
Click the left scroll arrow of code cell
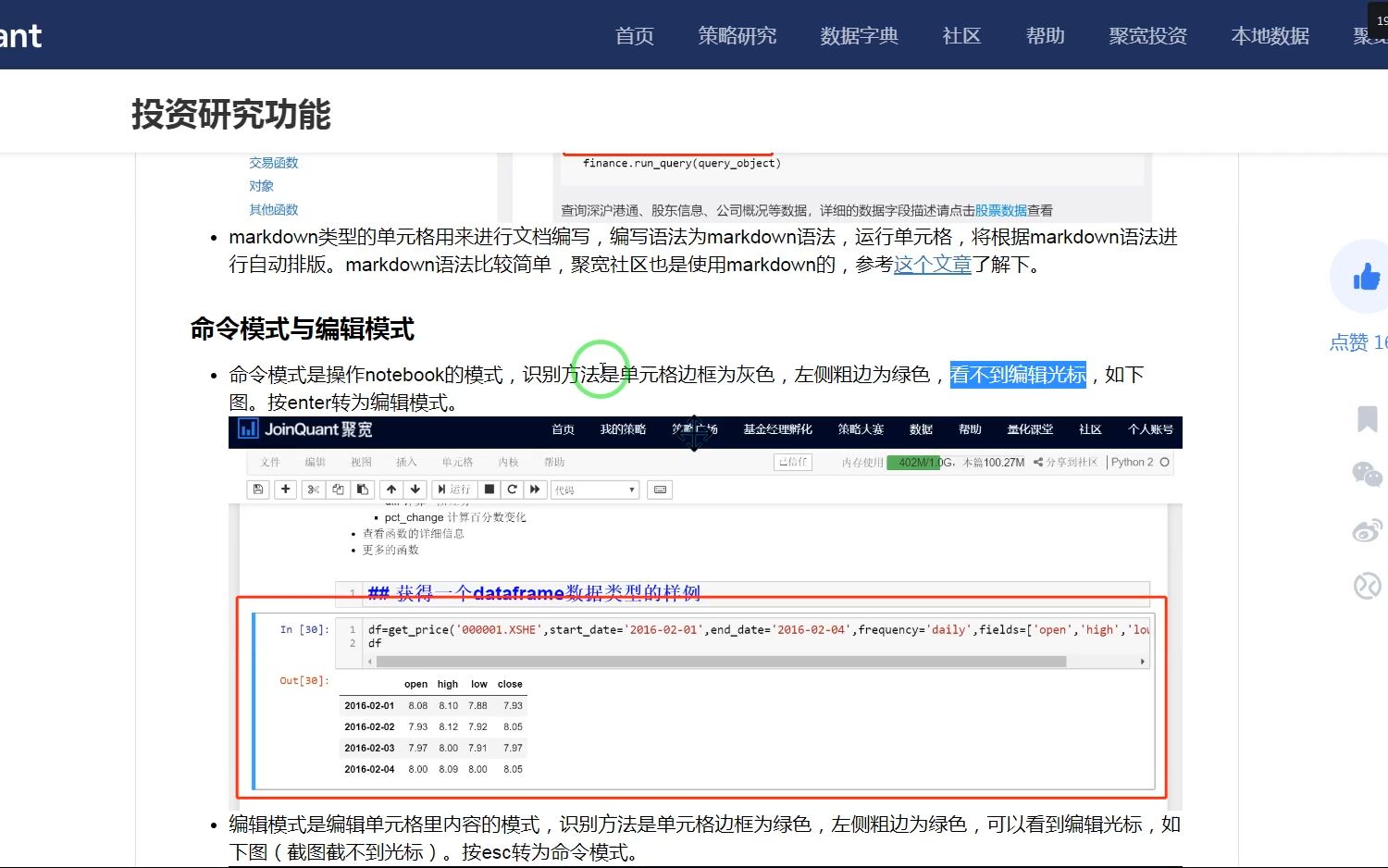click(x=370, y=662)
